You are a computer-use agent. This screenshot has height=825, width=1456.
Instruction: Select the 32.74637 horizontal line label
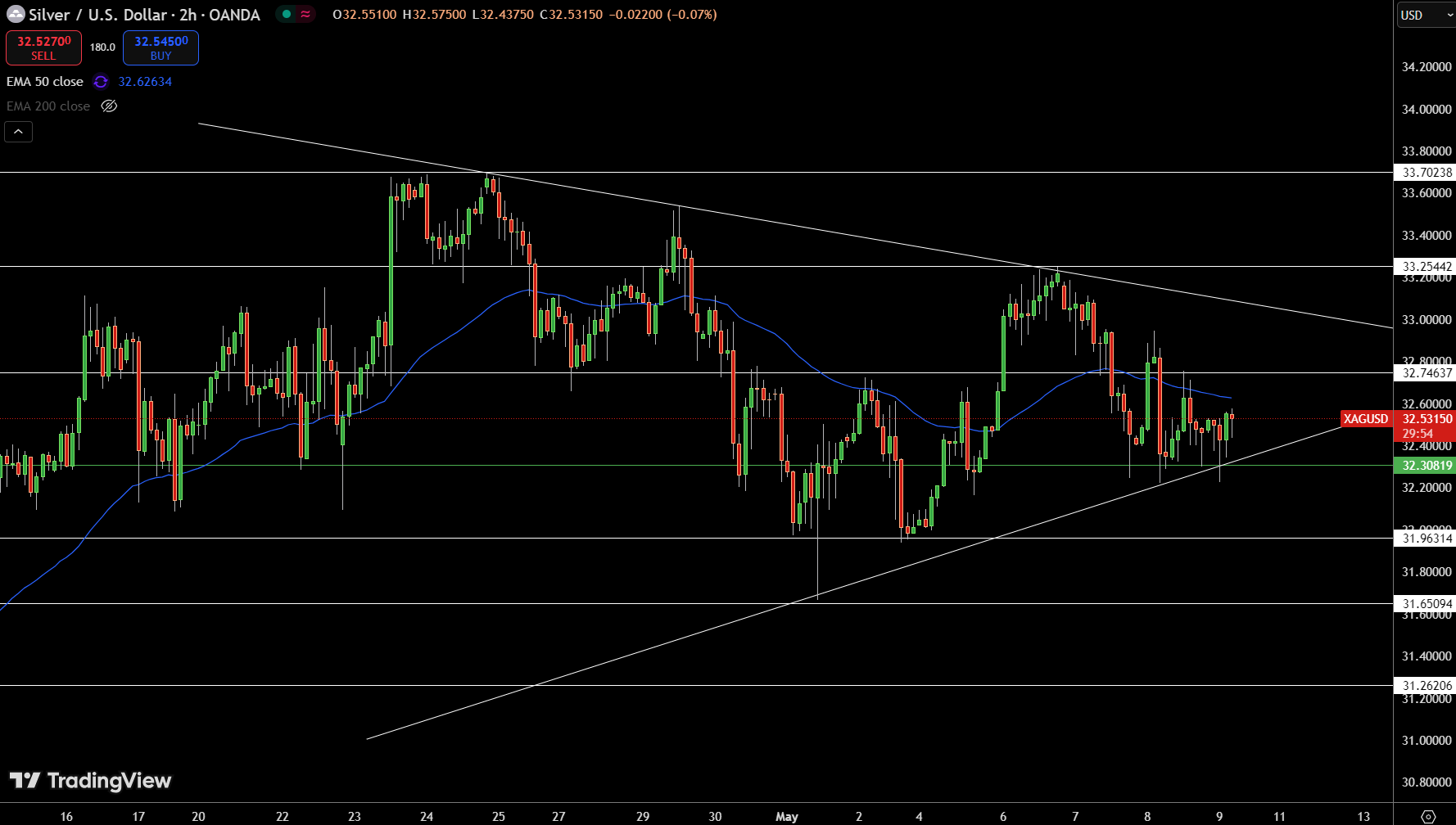click(1425, 373)
